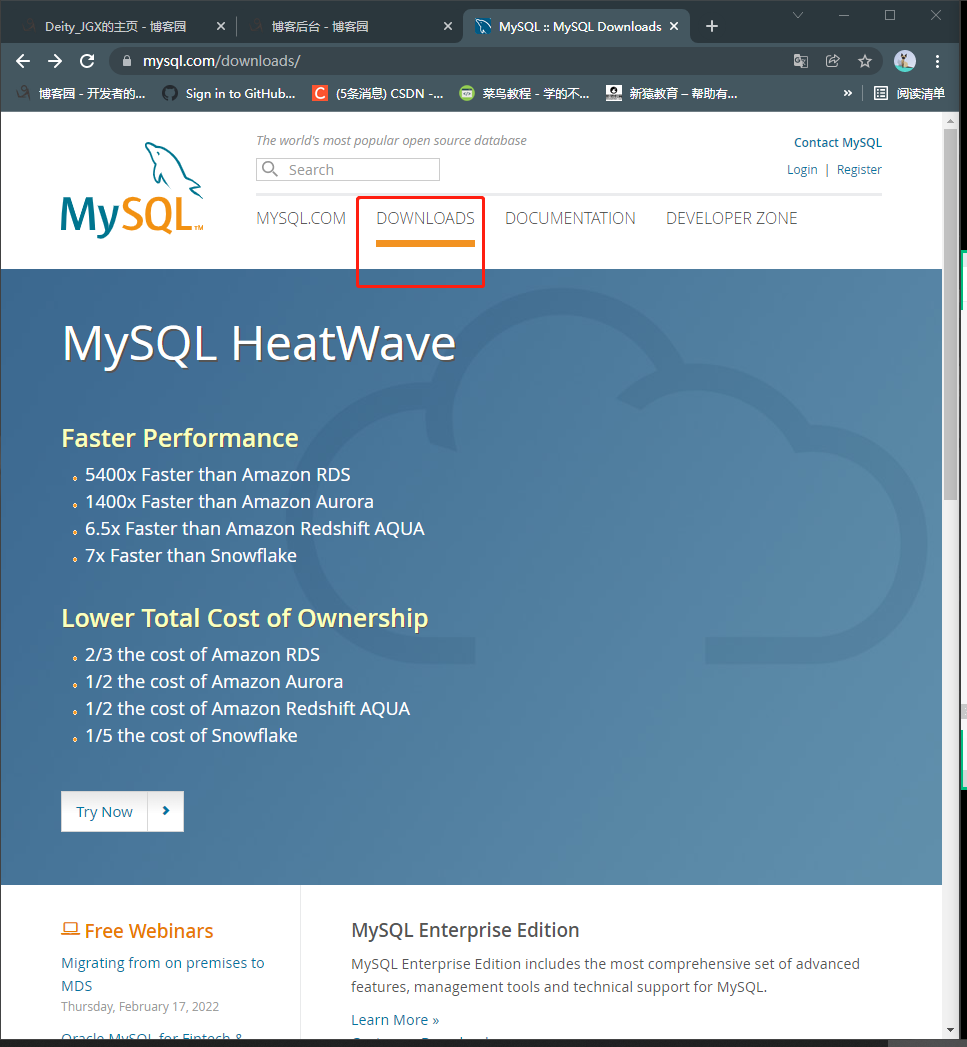Open the 阅读清单 reading list
Viewport: 967px width, 1047px height.
(x=910, y=93)
